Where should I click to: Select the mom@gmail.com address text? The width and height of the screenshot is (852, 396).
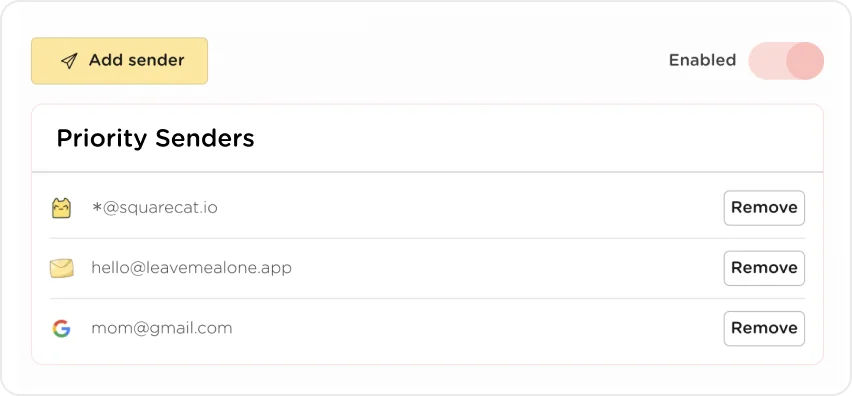point(161,328)
